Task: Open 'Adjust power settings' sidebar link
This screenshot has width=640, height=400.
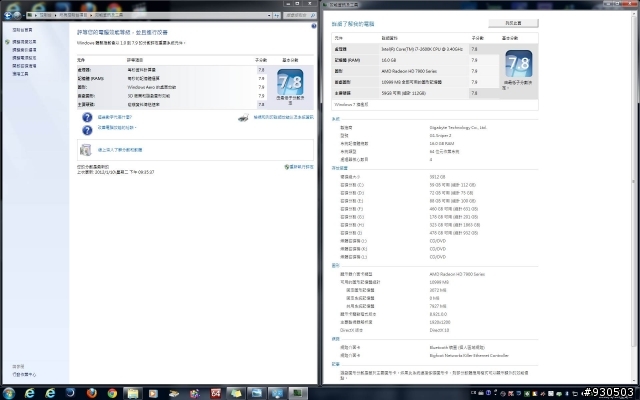Action: coord(24,58)
